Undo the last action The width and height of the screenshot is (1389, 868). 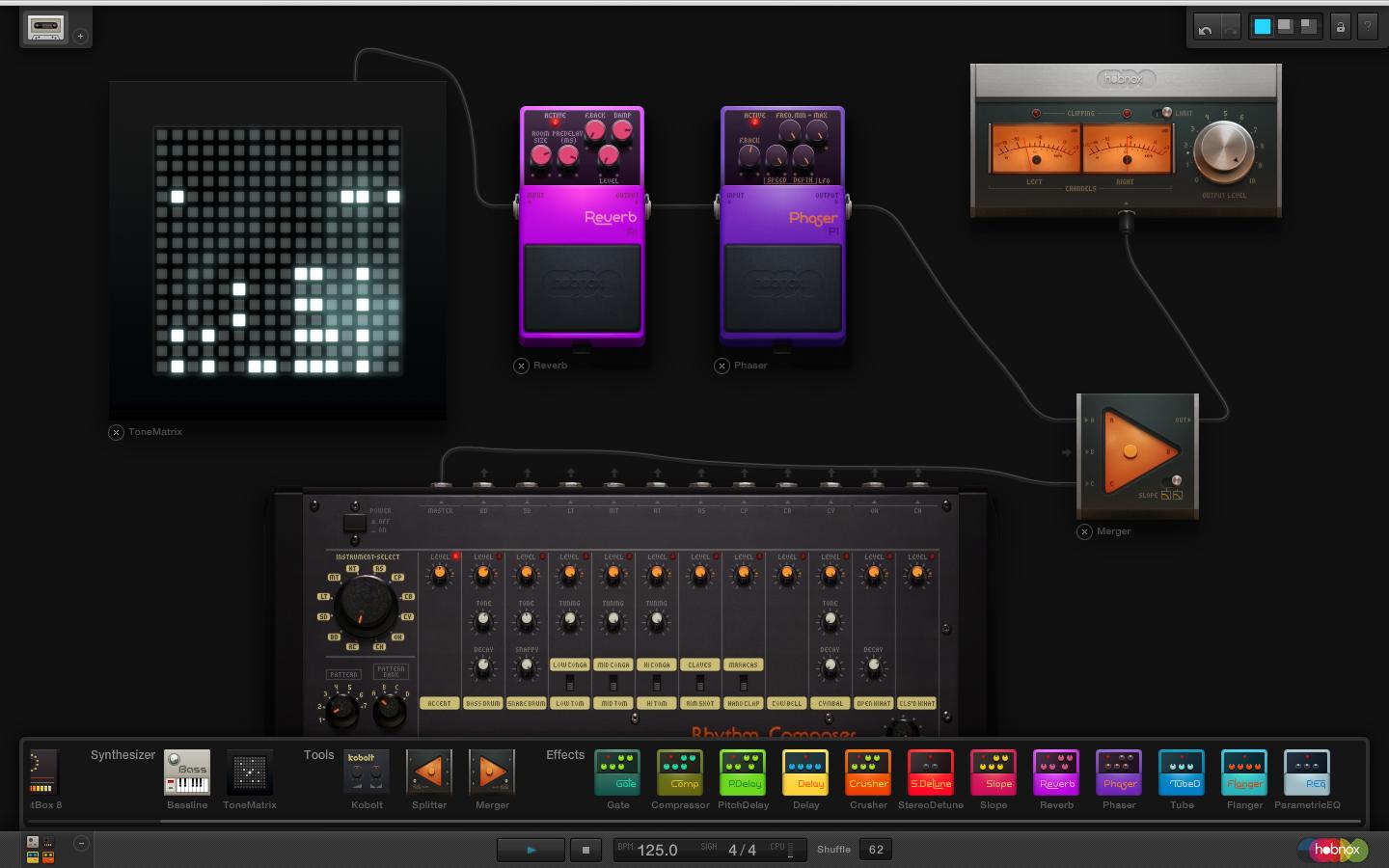1205,29
